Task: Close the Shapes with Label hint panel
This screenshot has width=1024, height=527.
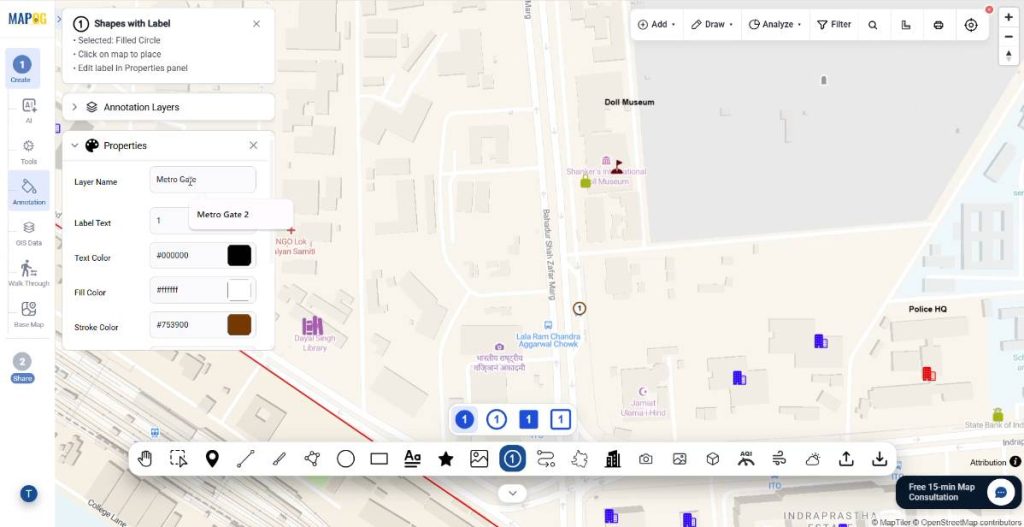Action: tap(256, 24)
